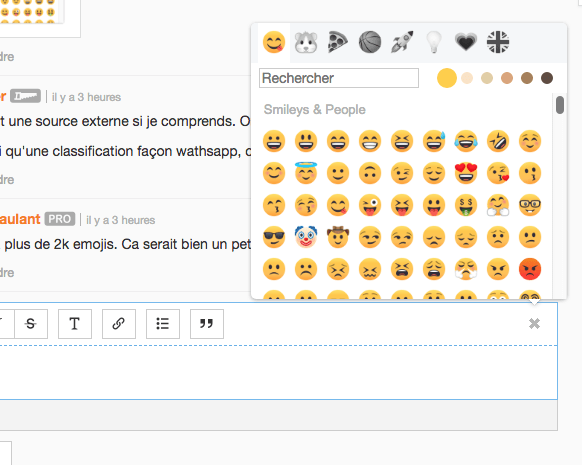Insert the sunglasses face emoji
Image resolution: width=582 pixels, height=465 pixels.
(274, 237)
